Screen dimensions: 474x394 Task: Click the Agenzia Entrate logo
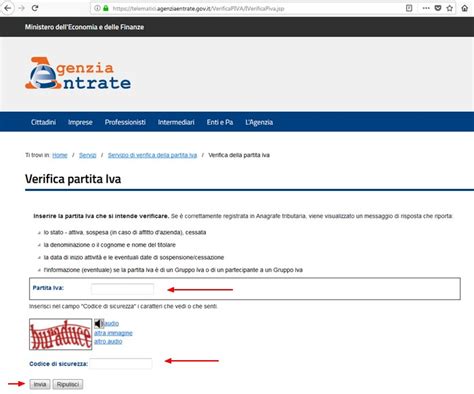[x=78, y=73]
